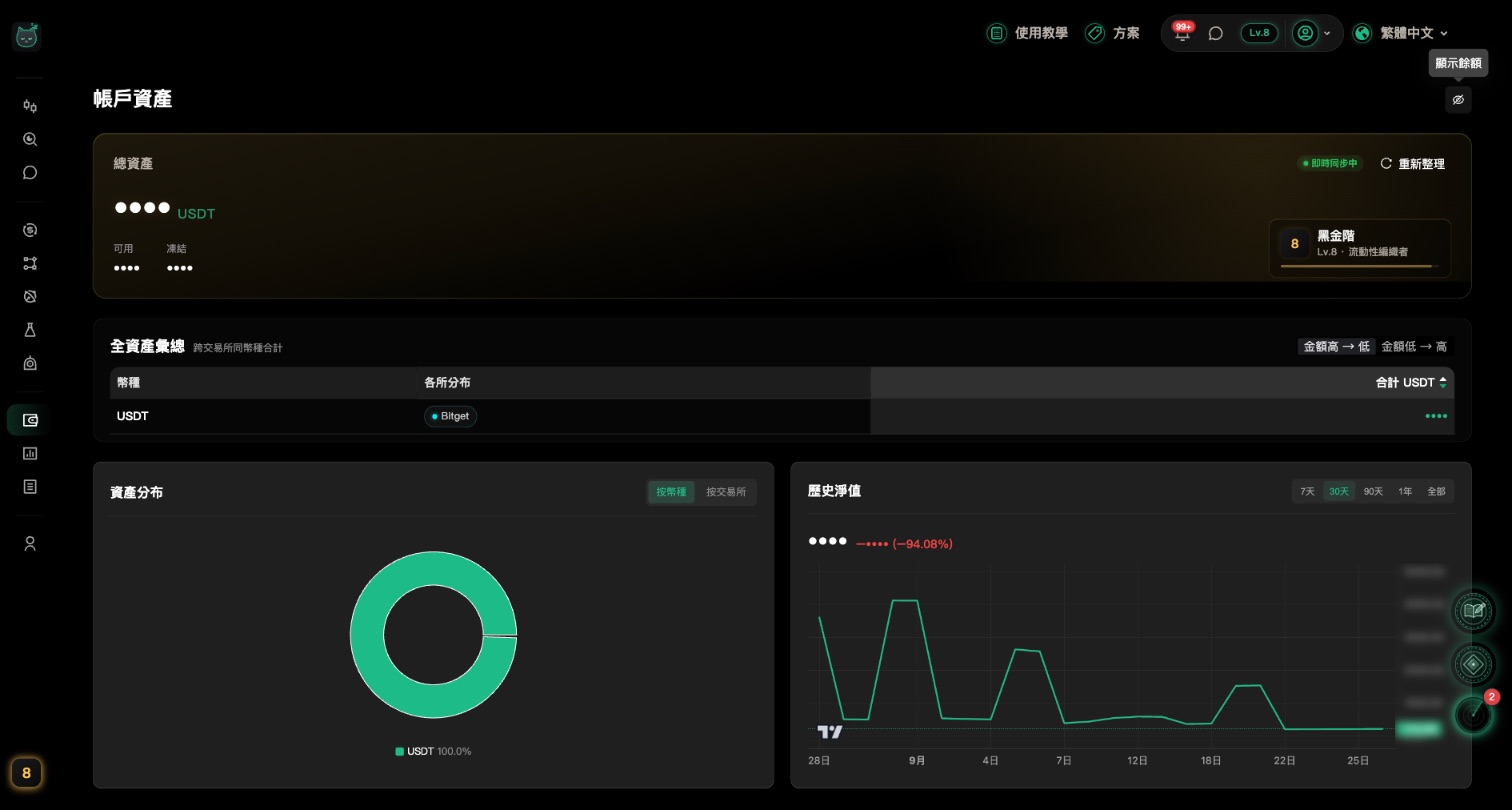Click the circular dollar swap sidebar icon

[30, 230]
